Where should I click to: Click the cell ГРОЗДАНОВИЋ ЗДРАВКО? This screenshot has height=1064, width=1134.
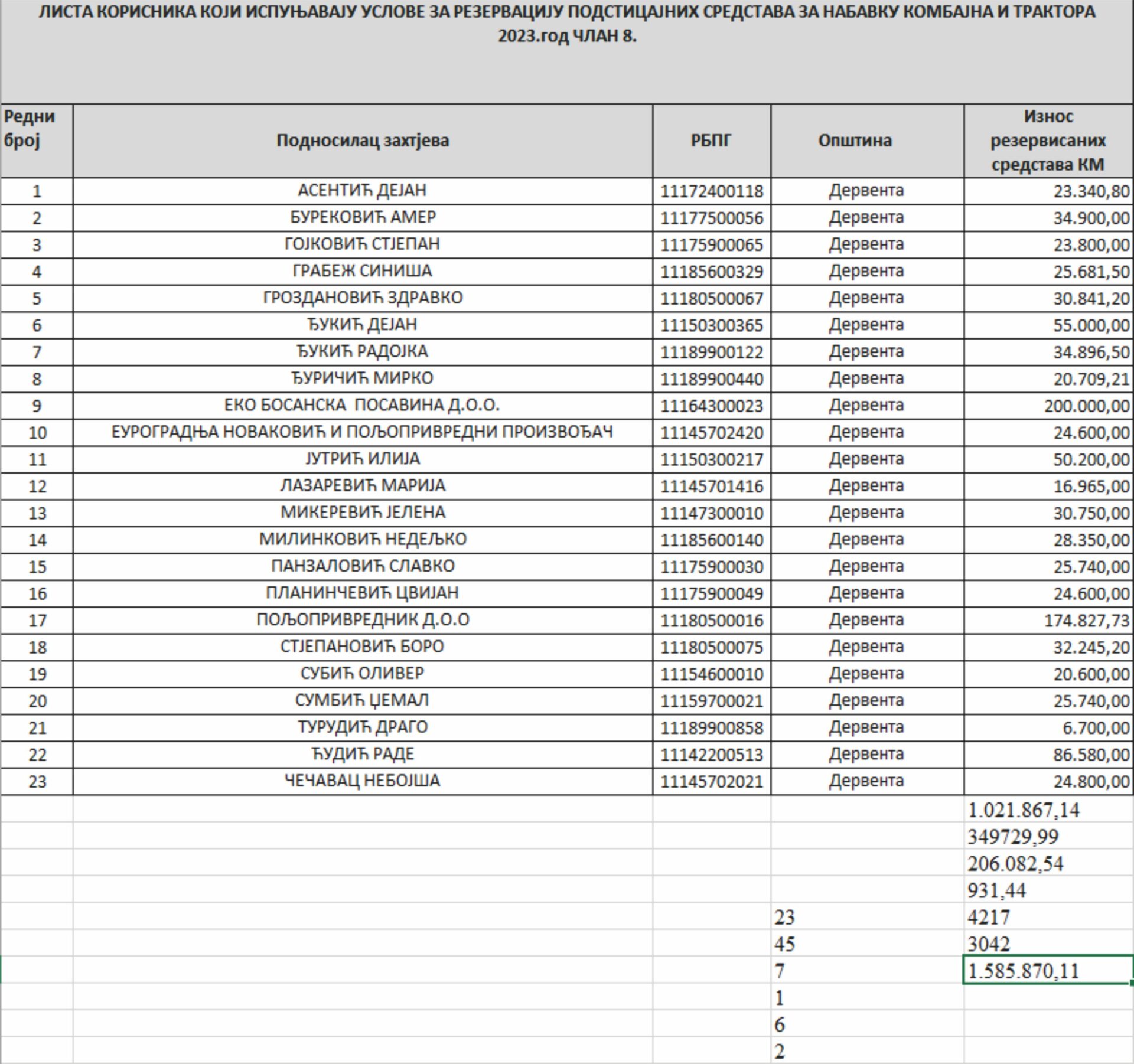pyautogui.click(x=363, y=298)
